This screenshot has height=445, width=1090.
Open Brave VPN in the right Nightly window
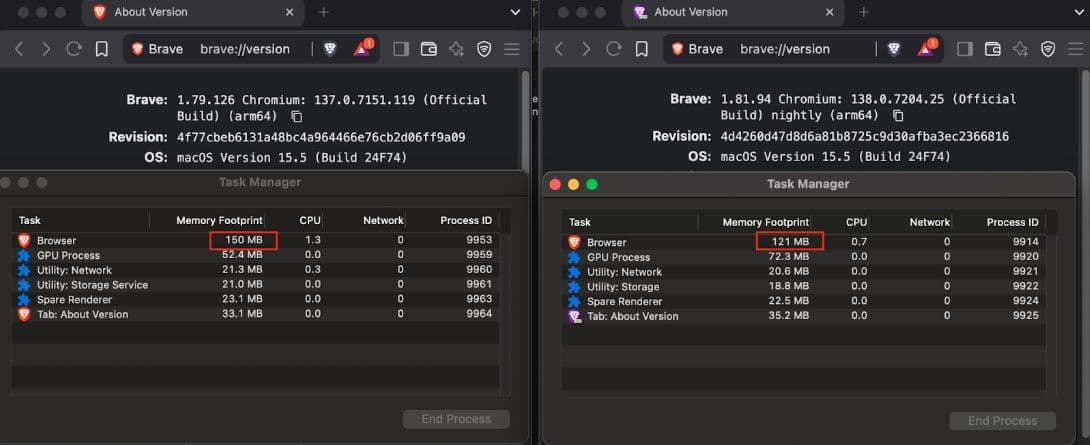(1048, 49)
